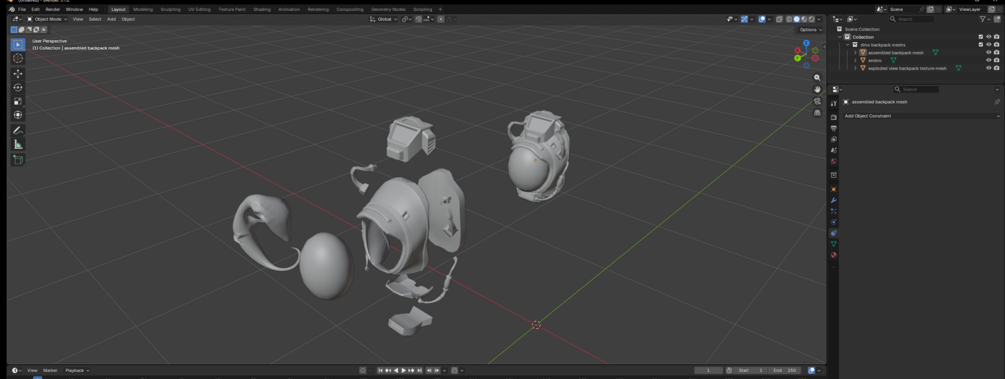Click the play animation button
Viewport: 1005px width, 379px height.
[403, 371]
